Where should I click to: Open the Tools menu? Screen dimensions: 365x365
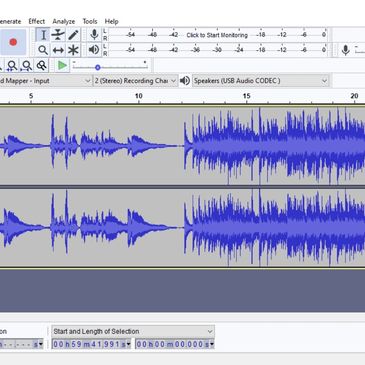(x=90, y=21)
